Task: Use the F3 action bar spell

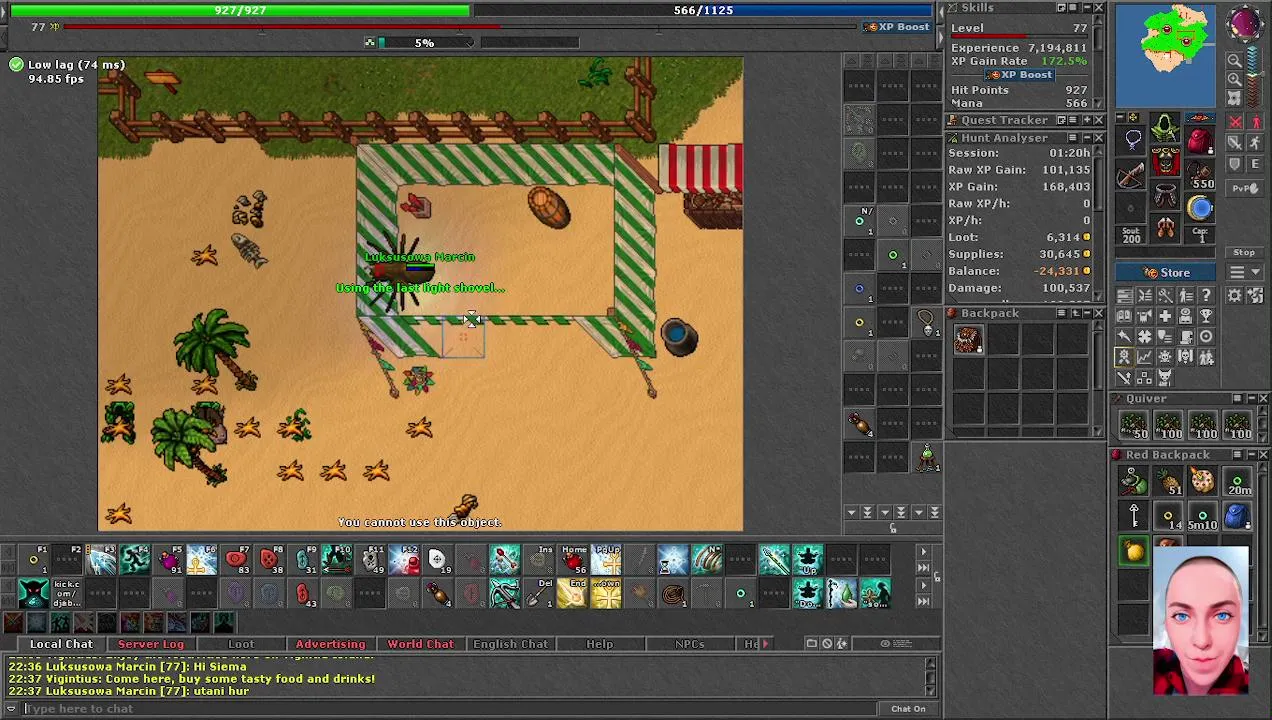Action: pyautogui.click(x=101, y=559)
